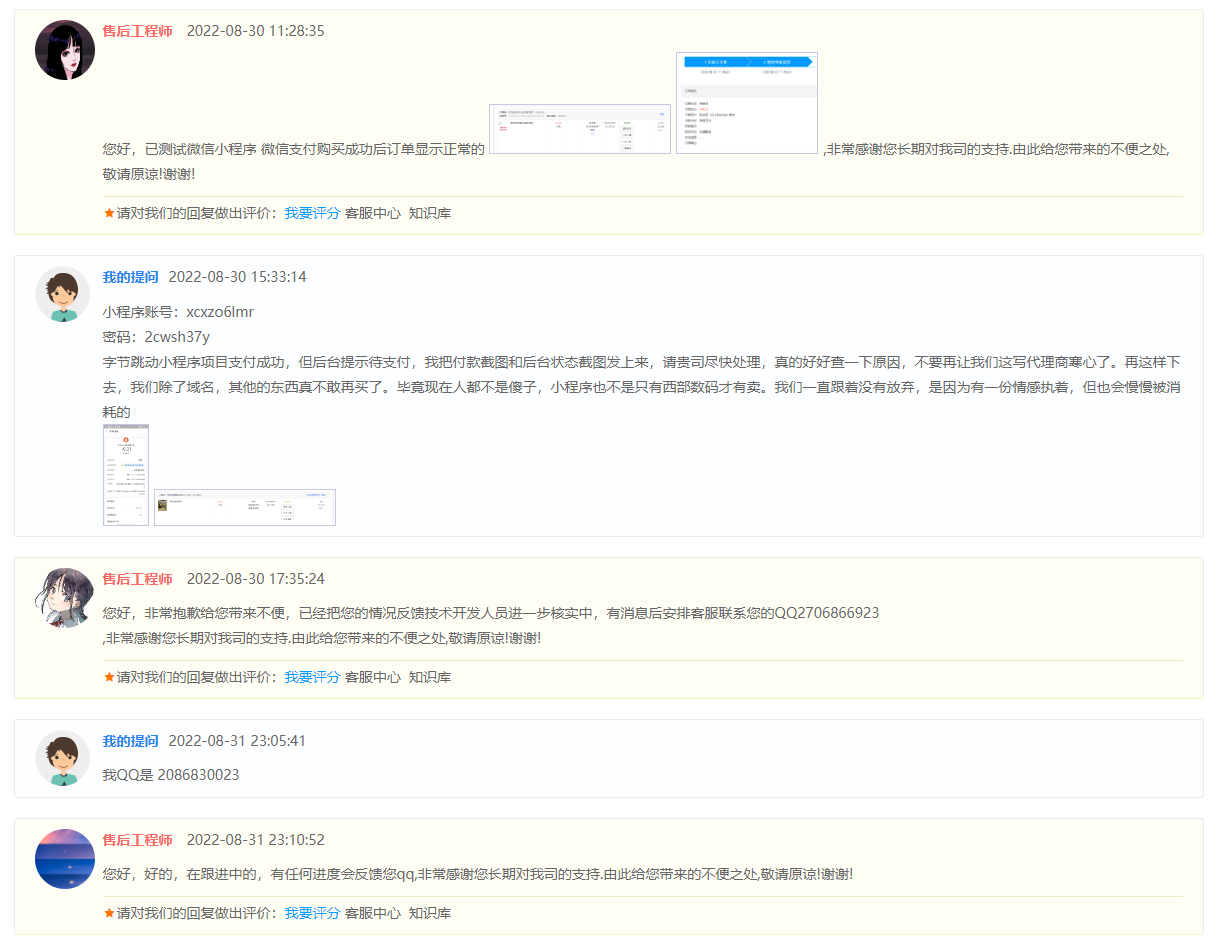The height and width of the screenshot is (951, 1230).
Task: Open the tall payment receipt screenshot in user question
Action: [x=126, y=475]
